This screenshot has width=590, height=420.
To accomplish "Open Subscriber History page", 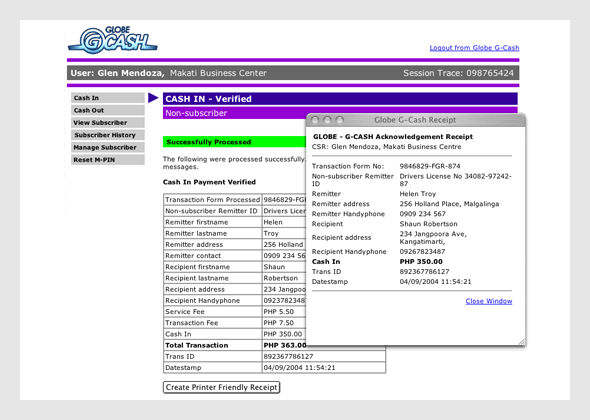I will tap(108, 135).
